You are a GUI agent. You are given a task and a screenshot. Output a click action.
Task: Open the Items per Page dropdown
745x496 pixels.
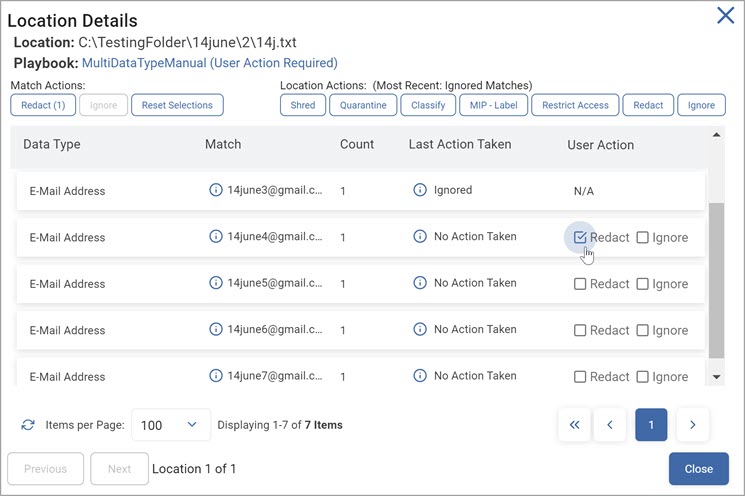point(170,425)
